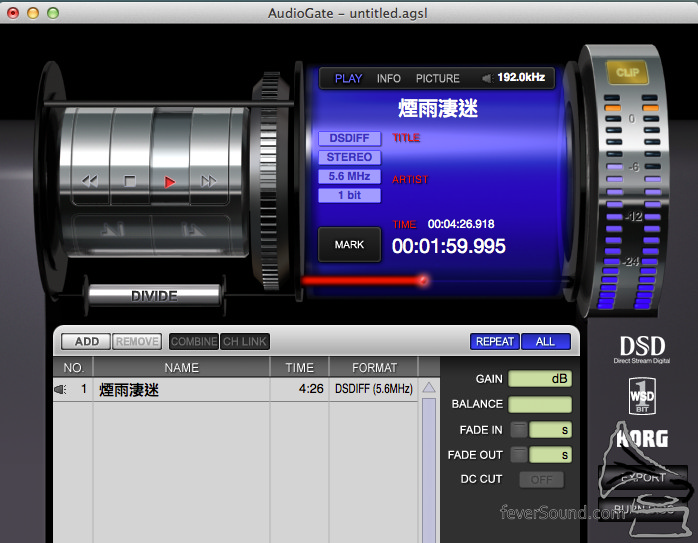Click the 192.0kHz sample rate readout

521,77
